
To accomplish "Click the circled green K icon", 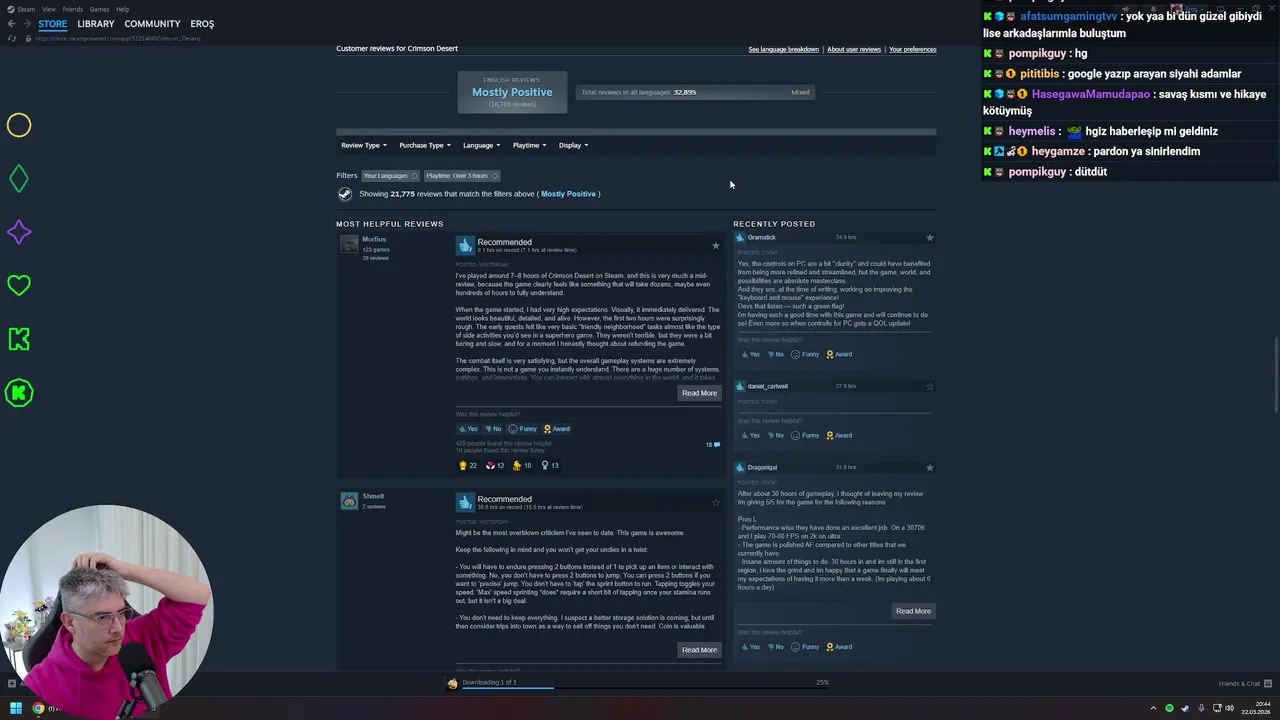I will click(19, 393).
